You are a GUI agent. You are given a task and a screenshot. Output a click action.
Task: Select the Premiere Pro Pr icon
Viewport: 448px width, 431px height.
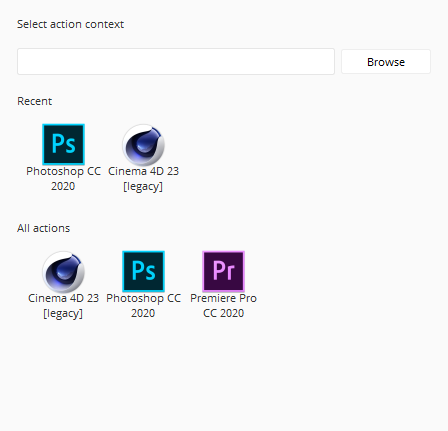tap(223, 271)
